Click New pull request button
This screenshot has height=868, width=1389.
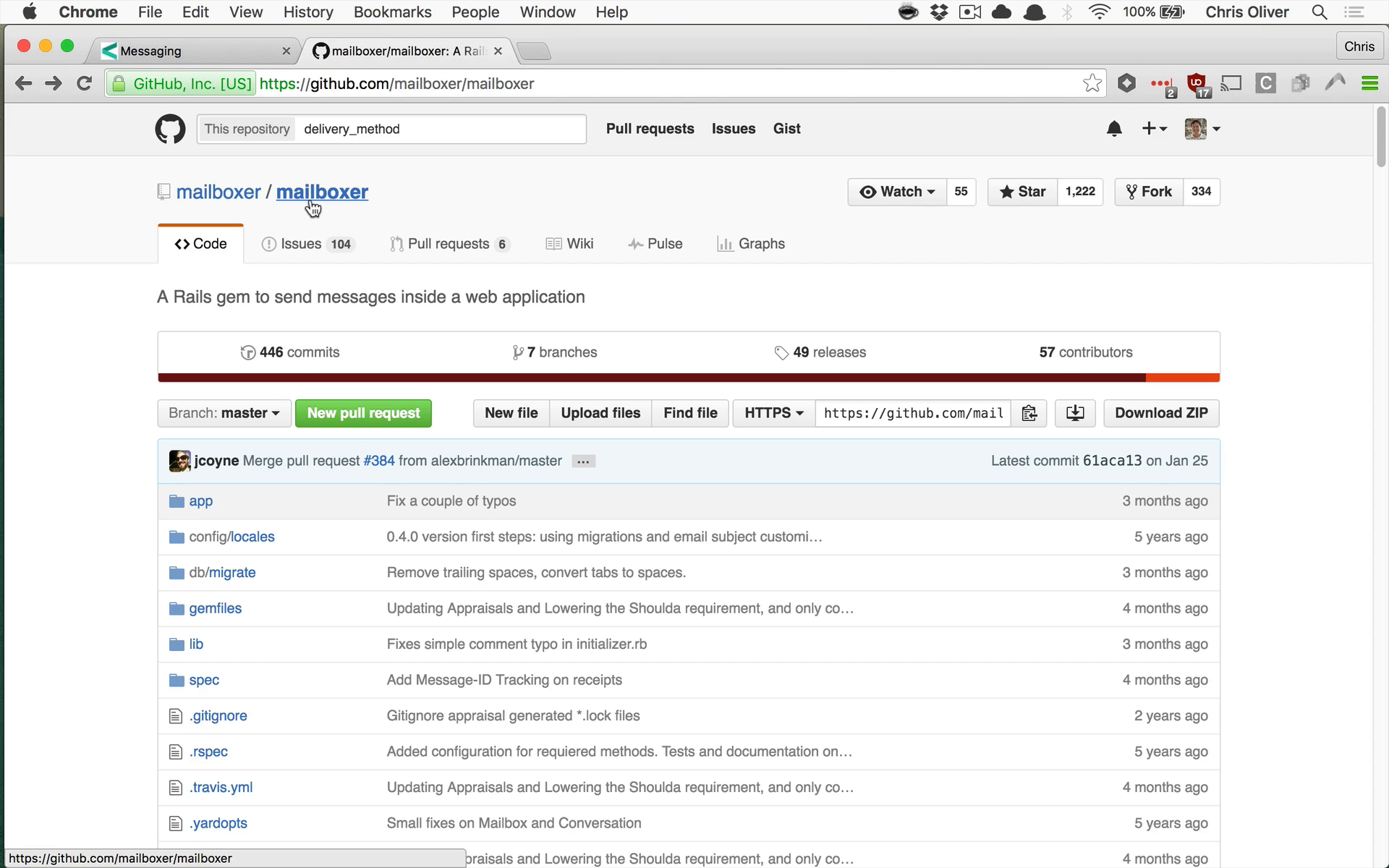pyautogui.click(x=363, y=413)
